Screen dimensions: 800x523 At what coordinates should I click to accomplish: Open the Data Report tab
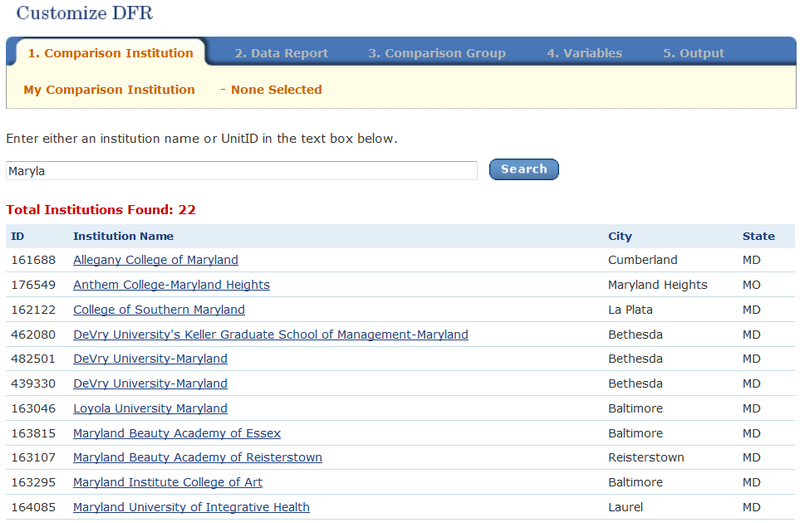coord(281,53)
